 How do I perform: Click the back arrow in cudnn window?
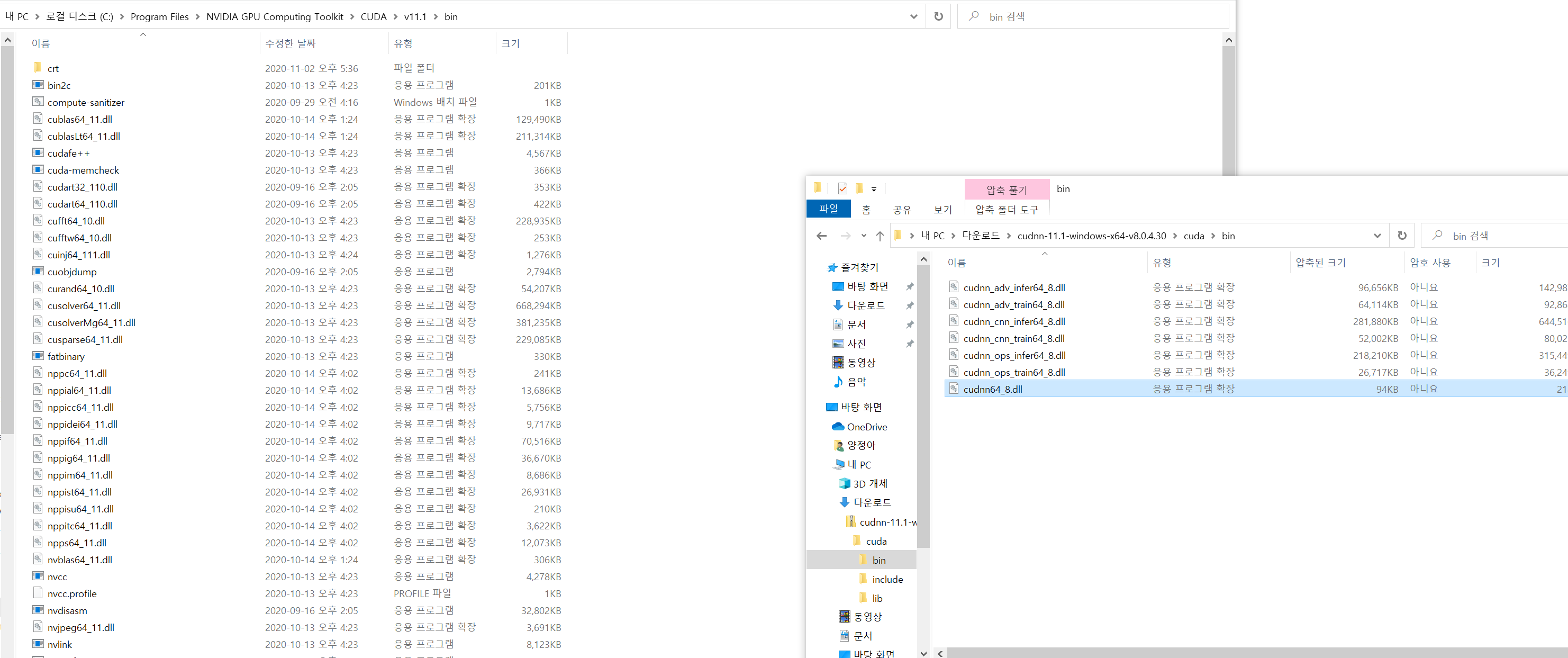tap(821, 236)
